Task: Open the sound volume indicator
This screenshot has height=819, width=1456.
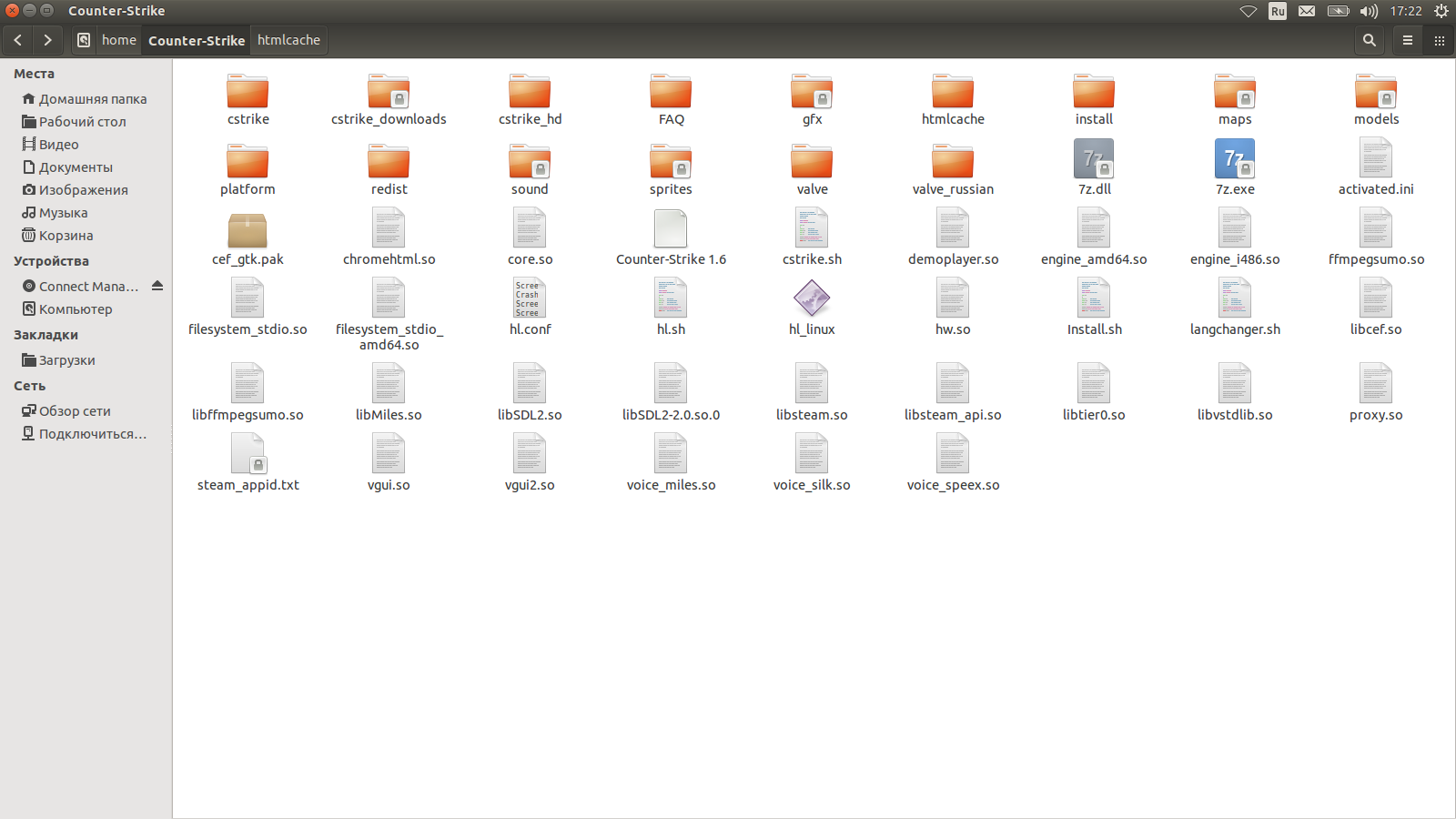Action: coord(1370,11)
